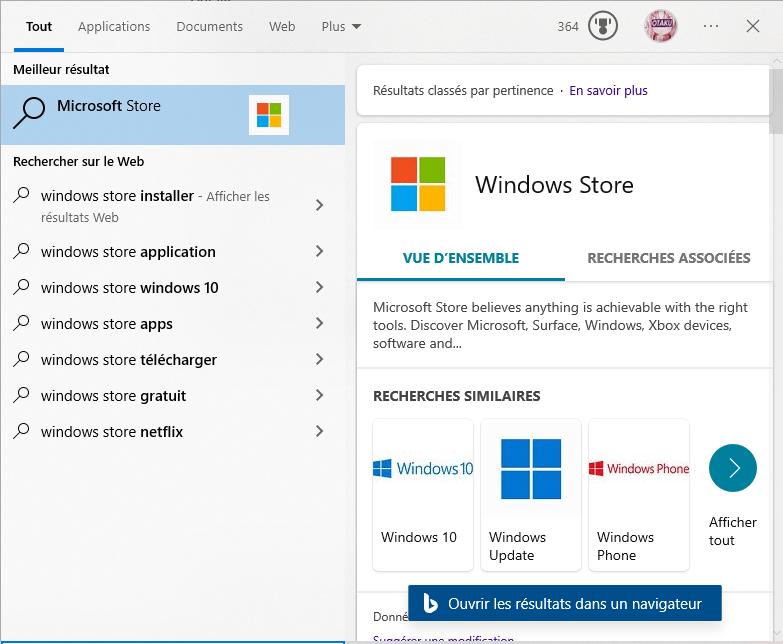Select the RECHERCHES ASSOCIÉES tab
The width and height of the screenshot is (783, 644).
pos(669,258)
